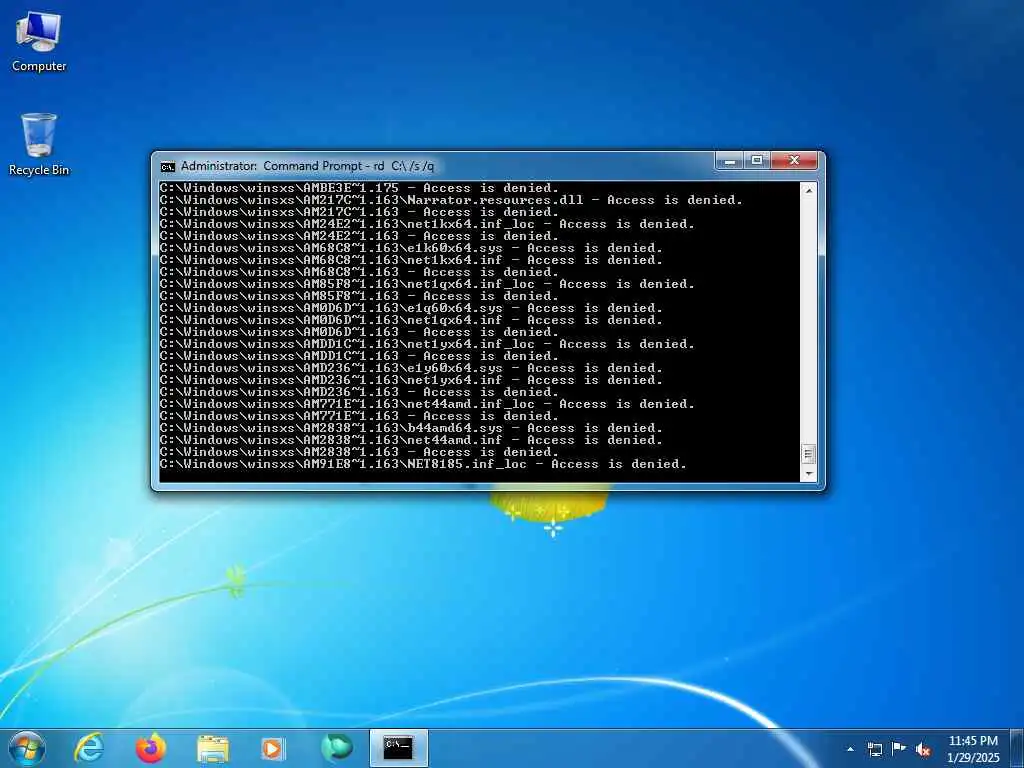Click the AM24E2~1.163\net1kx64.inf_loc line
The width and height of the screenshot is (1024, 768).
pyautogui.click(x=427, y=224)
